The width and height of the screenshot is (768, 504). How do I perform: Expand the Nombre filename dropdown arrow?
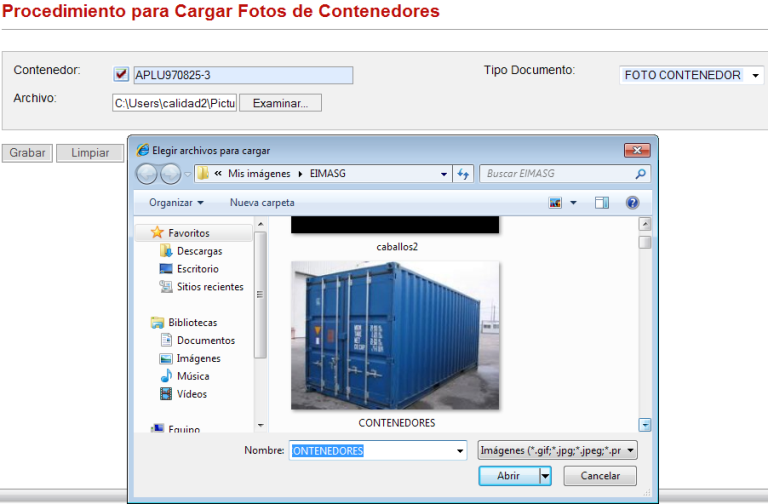(x=460, y=451)
